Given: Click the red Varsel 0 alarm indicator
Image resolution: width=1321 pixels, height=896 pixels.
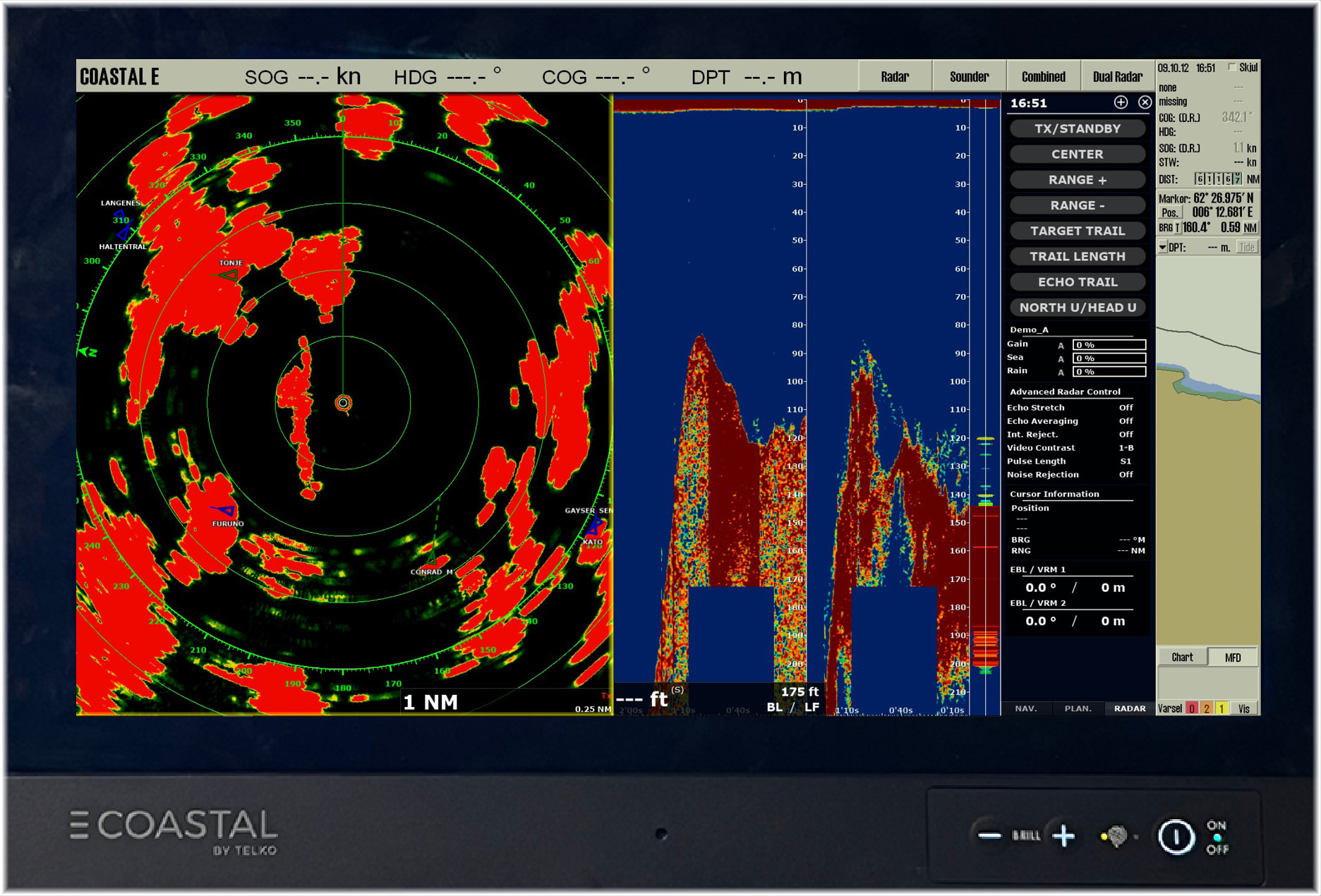Looking at the screenshot, I should (1192, 708).
